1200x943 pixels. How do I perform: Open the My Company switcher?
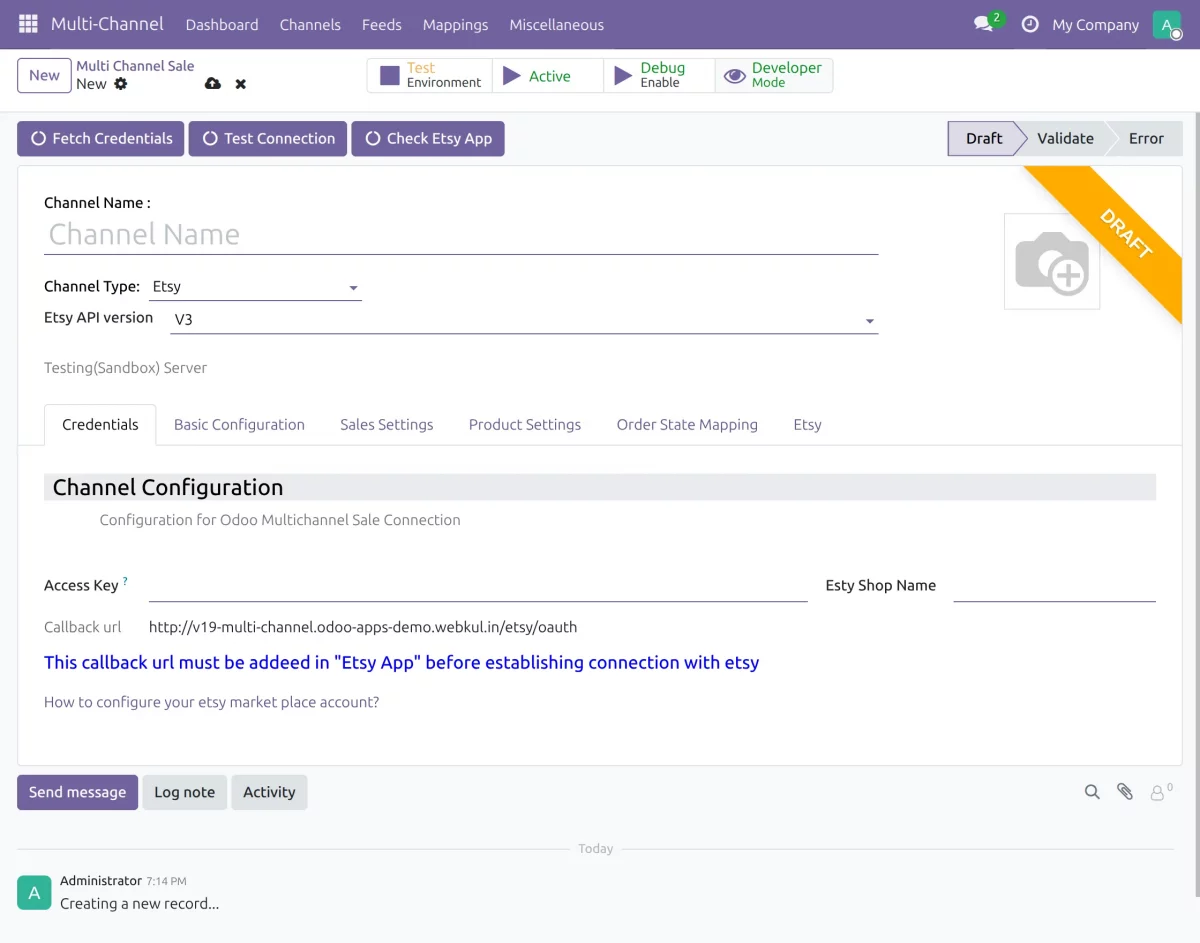click(x=1095, y=24)
